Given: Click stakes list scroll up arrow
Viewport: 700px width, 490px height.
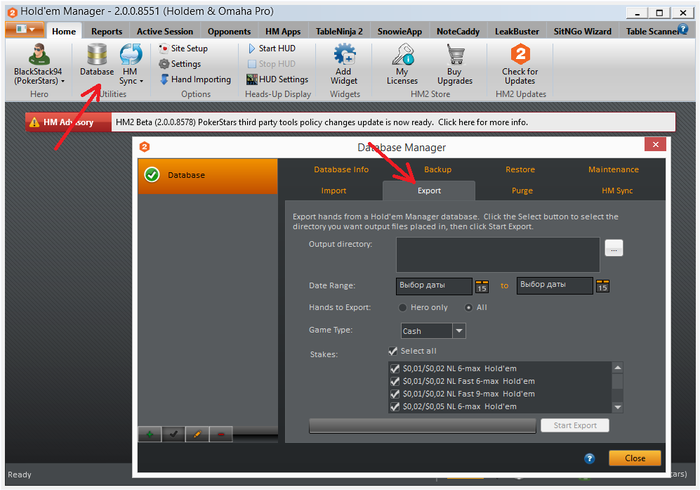Looking at the screenshot, I should (618, 368).
